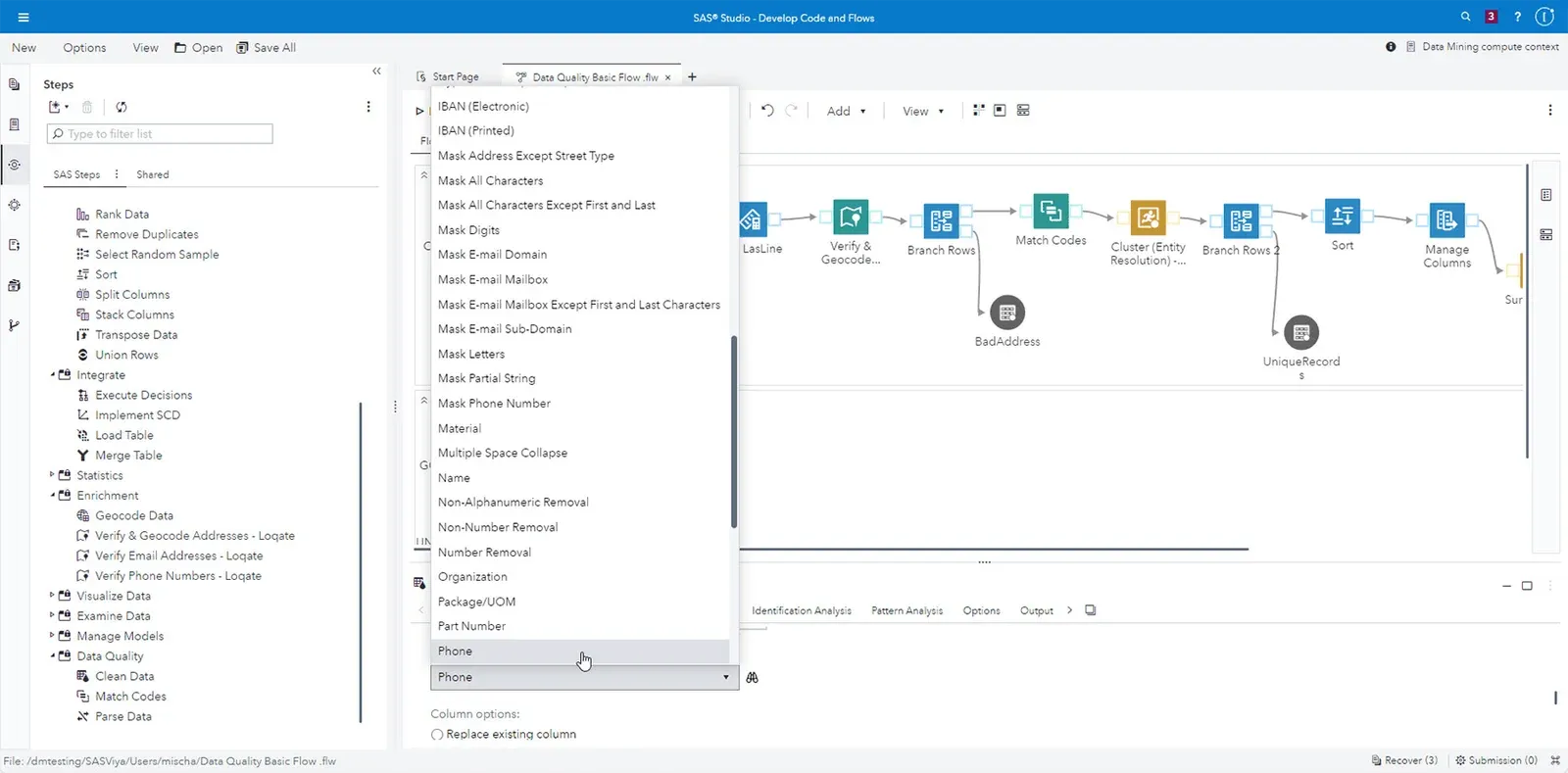Click the Match Codes node icon
The height and width of the screenshot is (773, 1568).
tap(1050, 211)
